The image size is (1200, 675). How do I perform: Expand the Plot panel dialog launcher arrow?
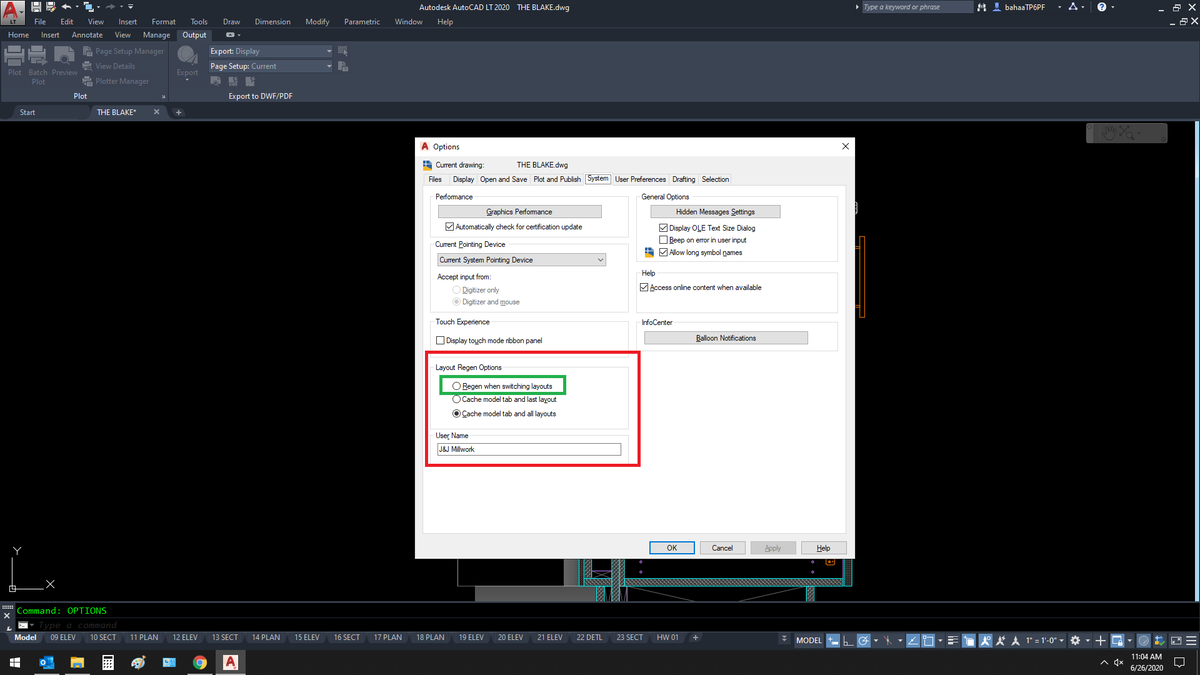(163, 96)
